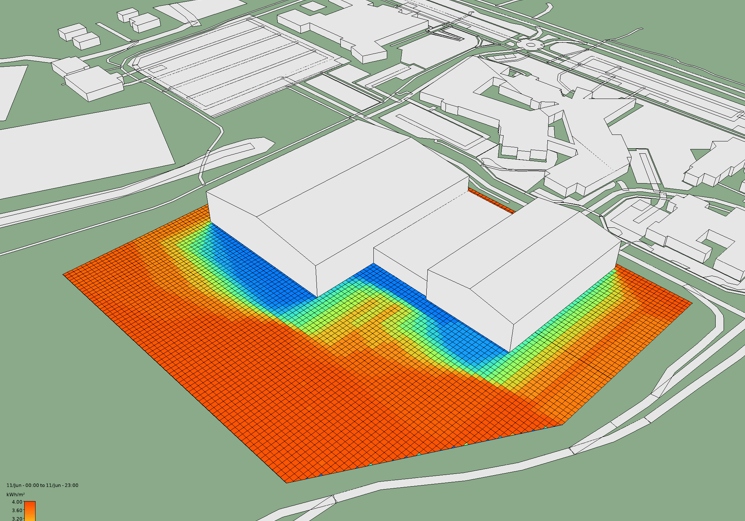Click the roundabout at the top

click(x=529, y=43)
